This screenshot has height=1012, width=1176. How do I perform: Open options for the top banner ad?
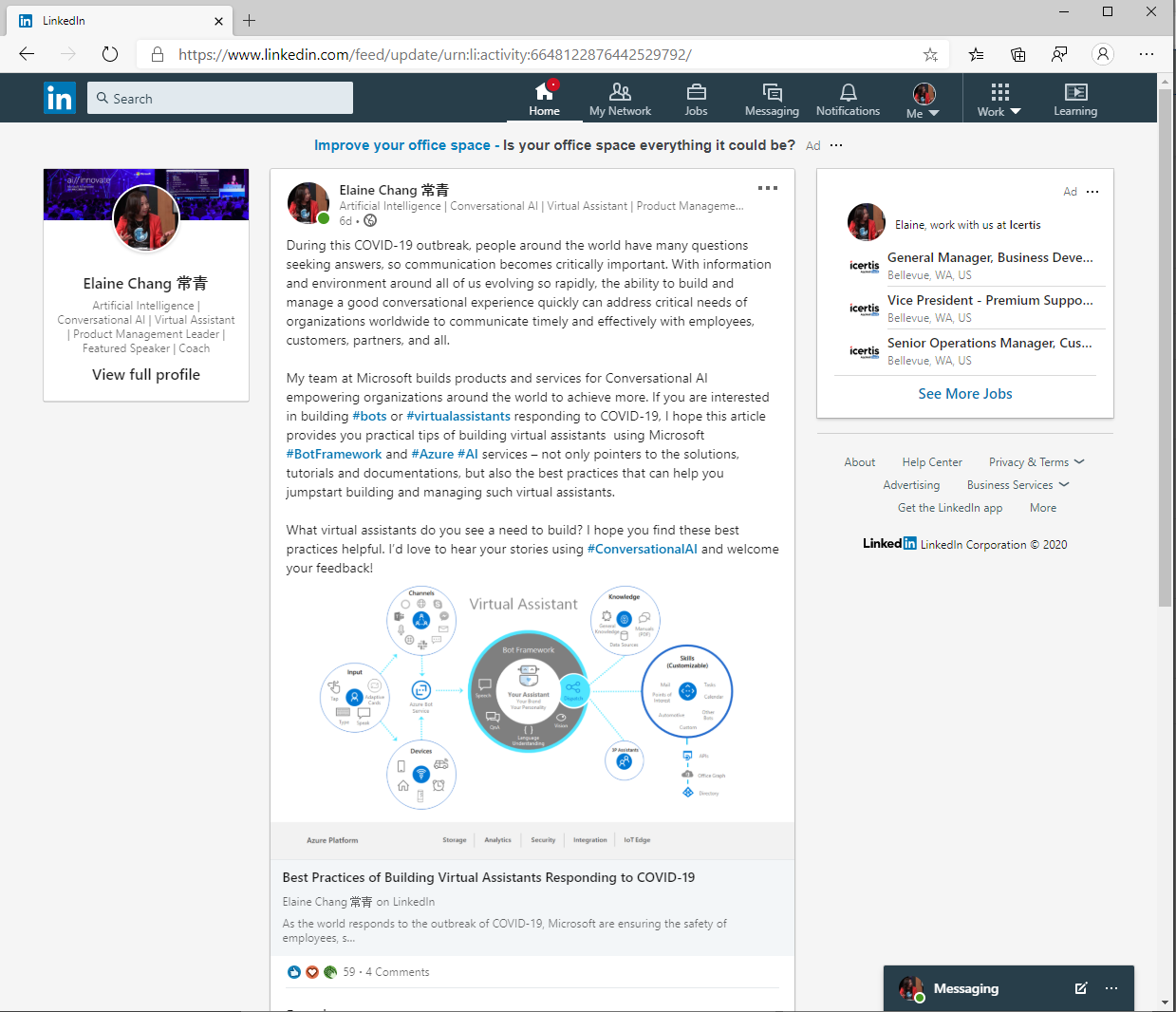836,145
